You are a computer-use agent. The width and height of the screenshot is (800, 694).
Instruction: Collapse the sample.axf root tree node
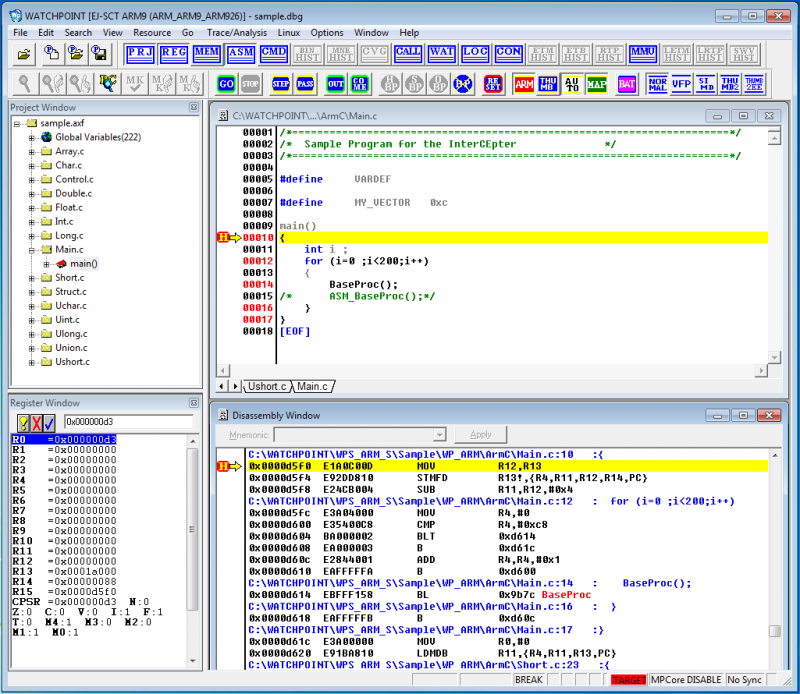[x=17, y=123]
